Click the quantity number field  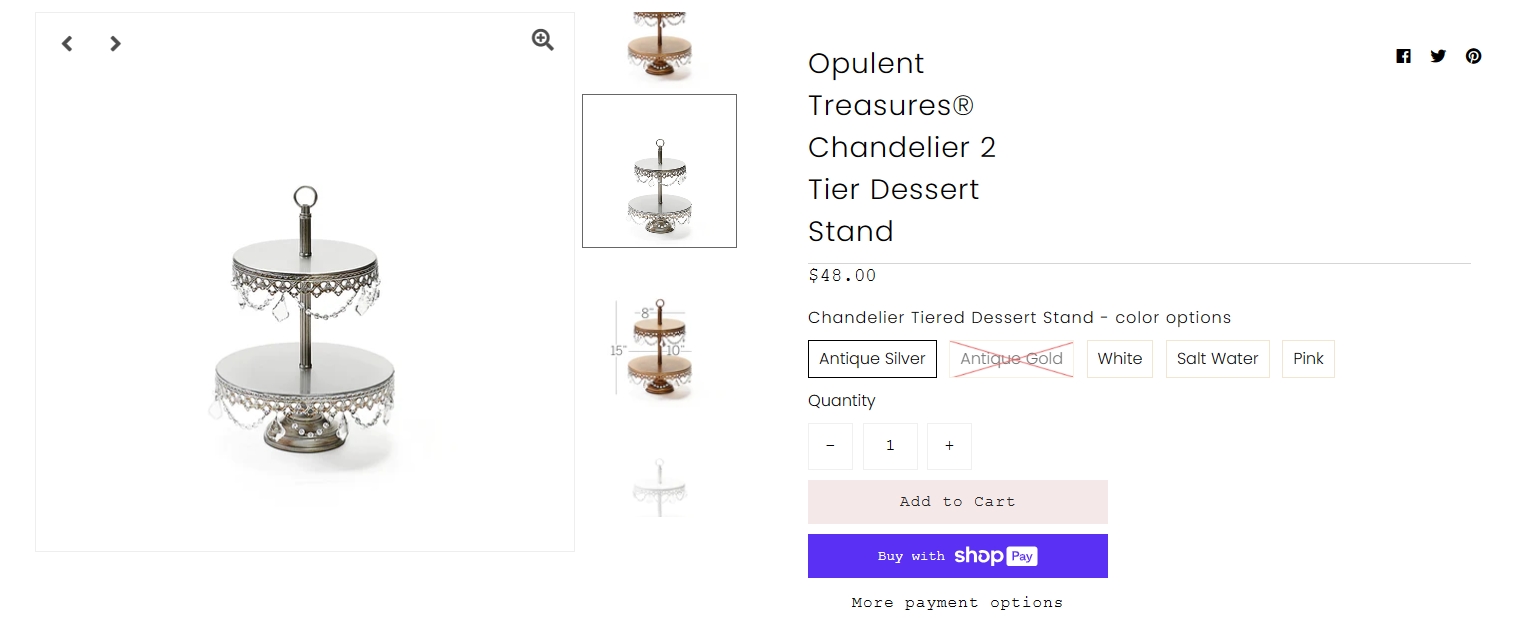890,446
